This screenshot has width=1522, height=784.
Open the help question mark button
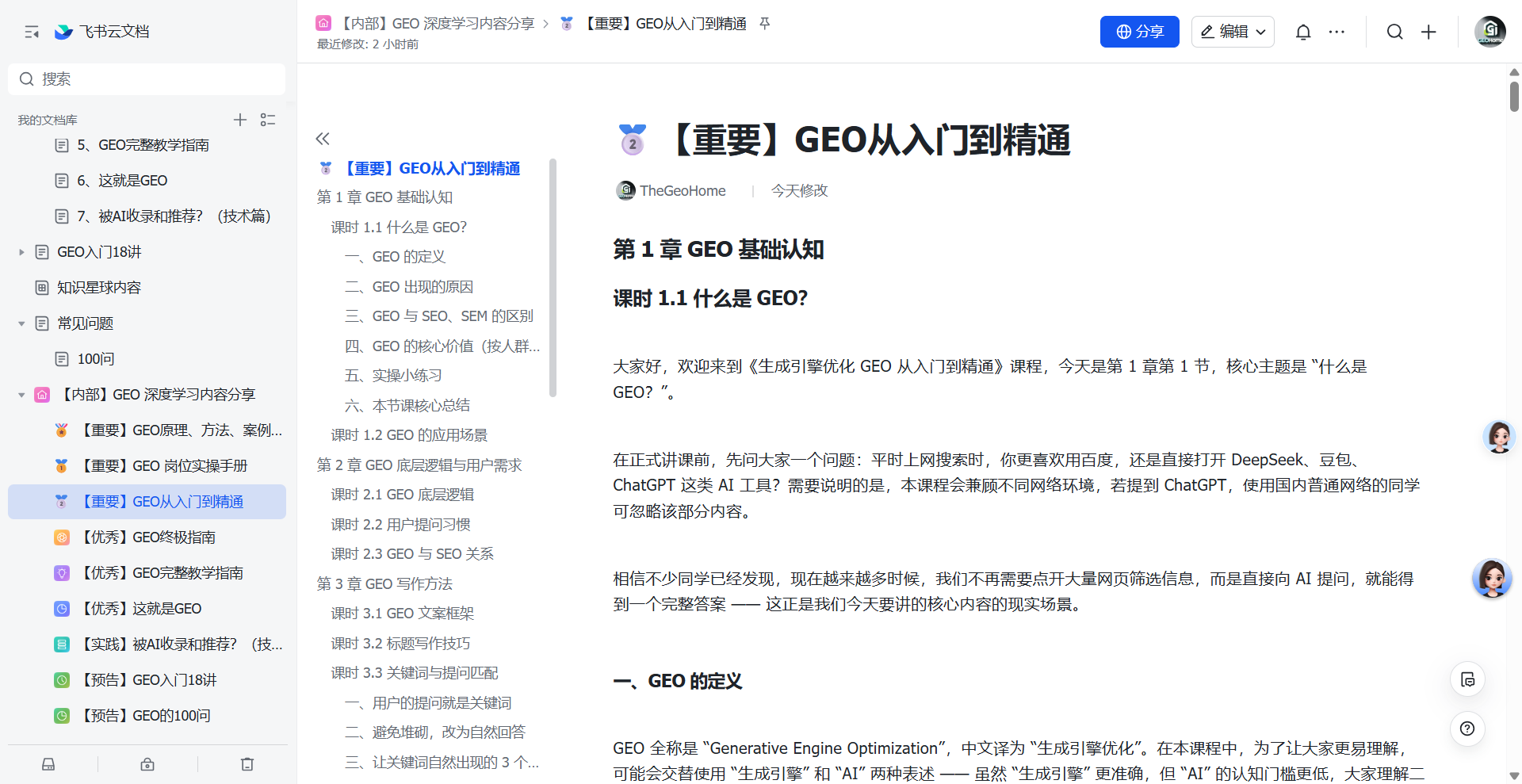[1467, 729]
